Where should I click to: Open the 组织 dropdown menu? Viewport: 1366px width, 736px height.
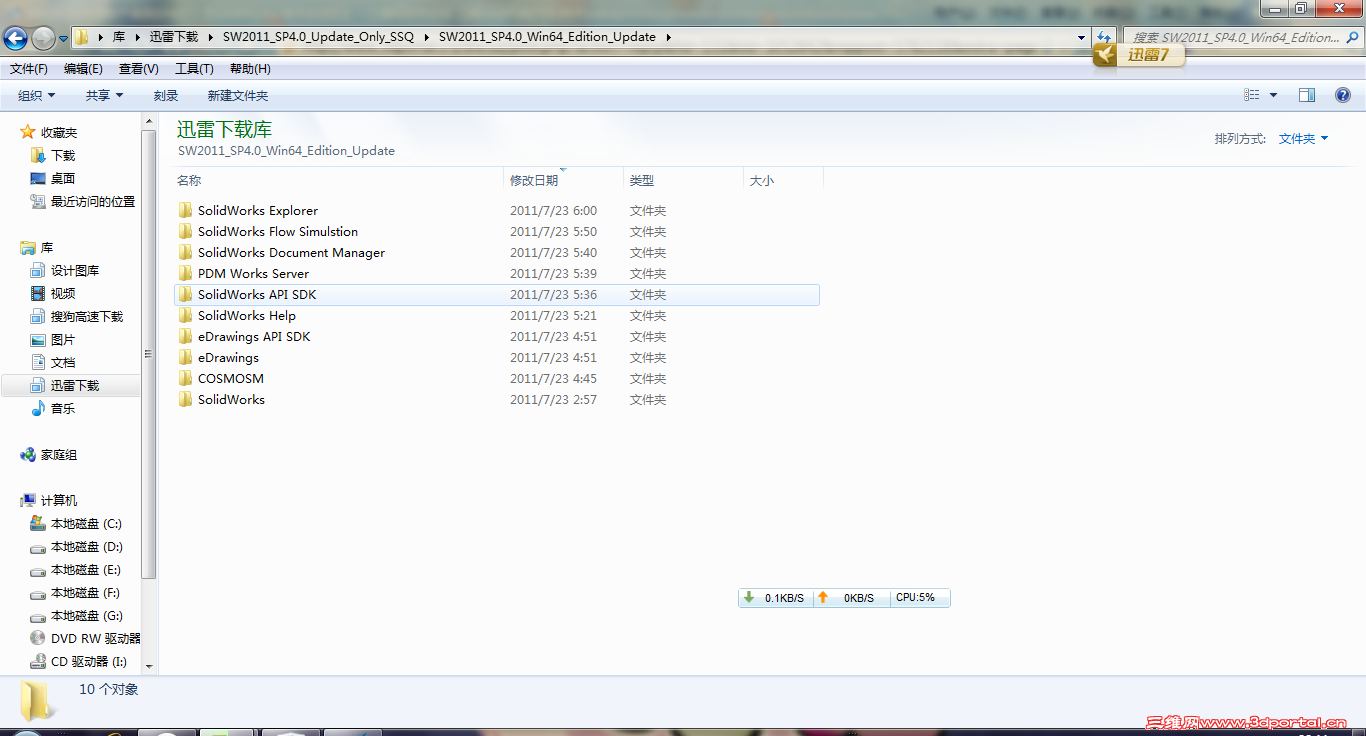click(x=37, y=96)
